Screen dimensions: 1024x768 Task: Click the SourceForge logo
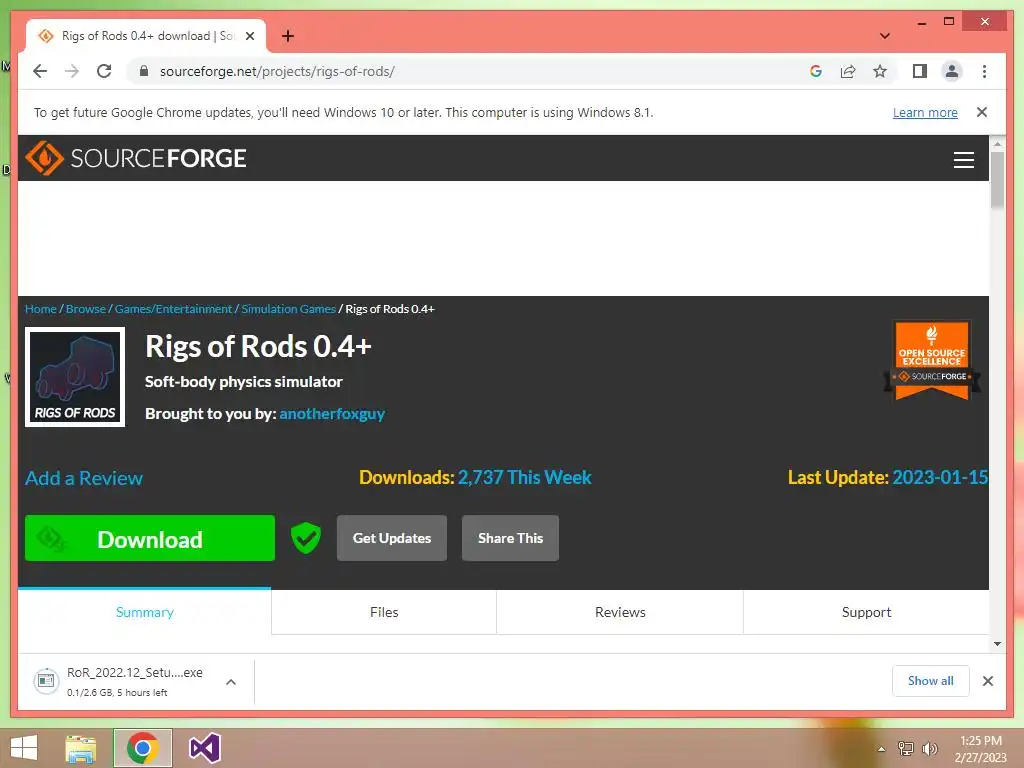point(136,158)
